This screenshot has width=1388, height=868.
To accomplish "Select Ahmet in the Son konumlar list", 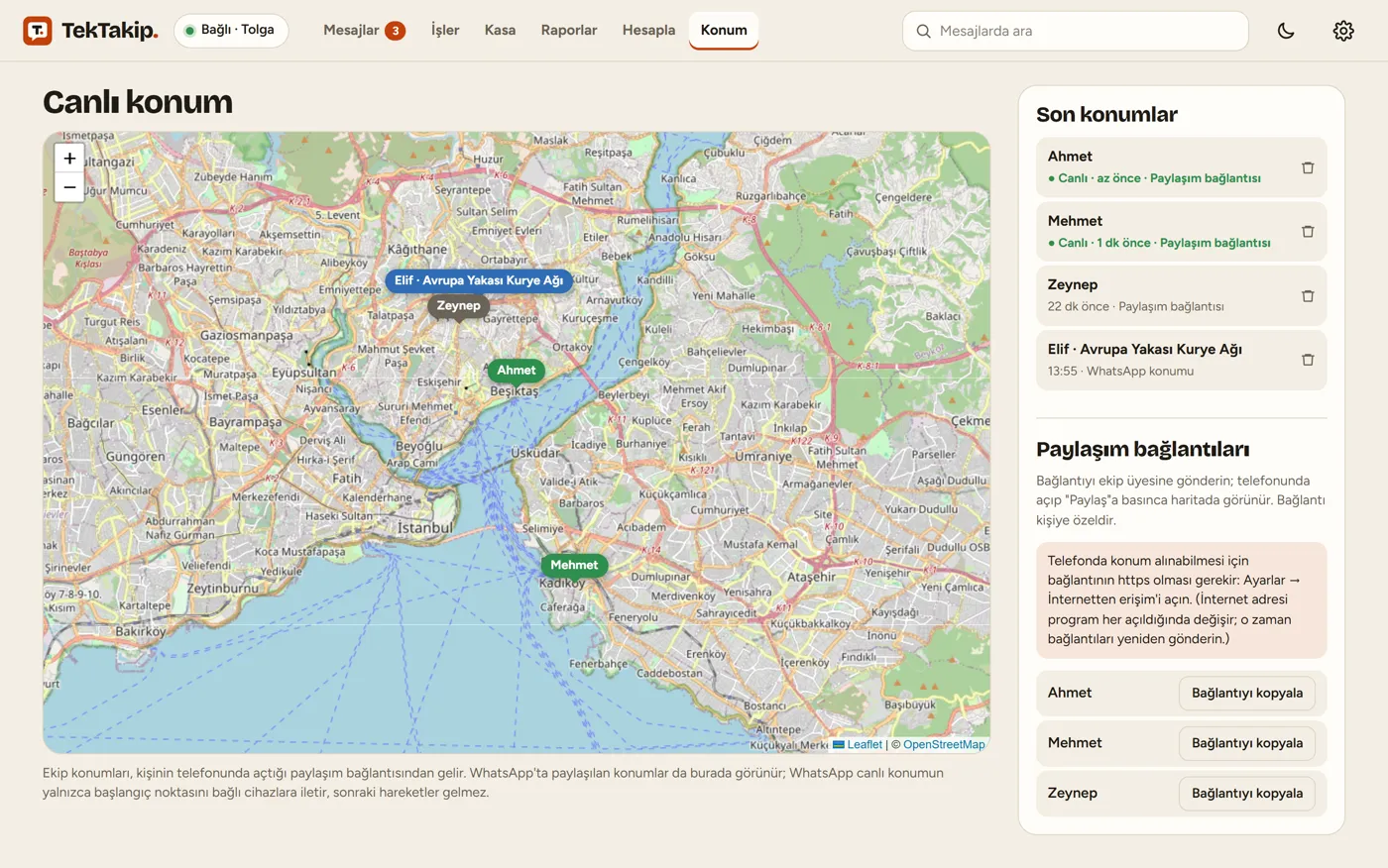I will [1181, 167].
